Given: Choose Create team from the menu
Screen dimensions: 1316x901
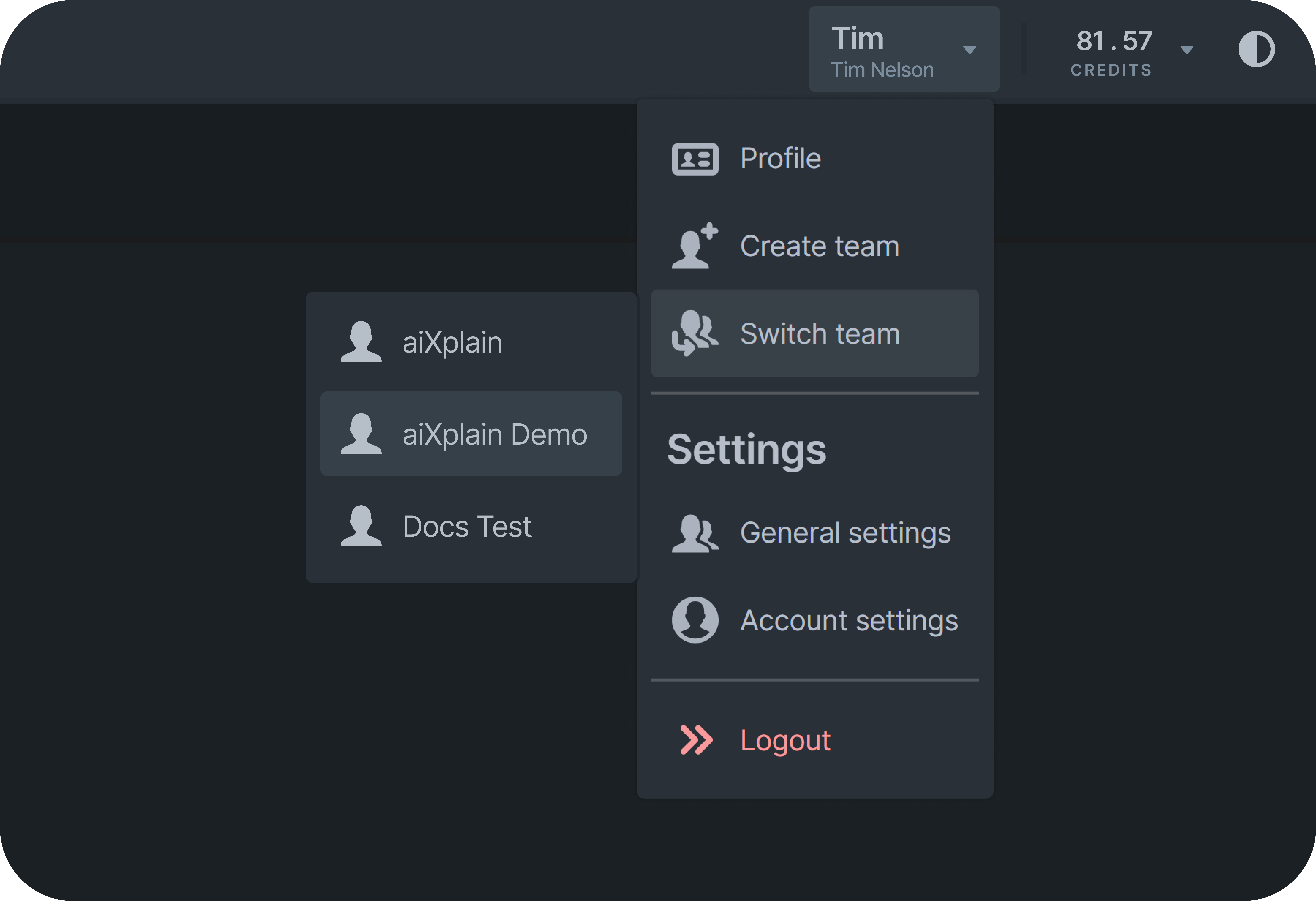Looking at the screenshot, I should coord(815,246).
